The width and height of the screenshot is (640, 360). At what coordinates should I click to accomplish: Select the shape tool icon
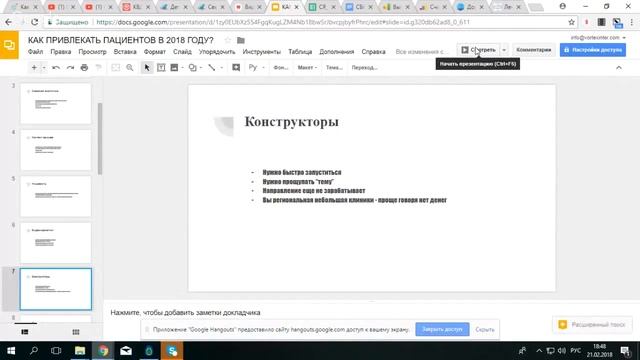coord(192,68)
